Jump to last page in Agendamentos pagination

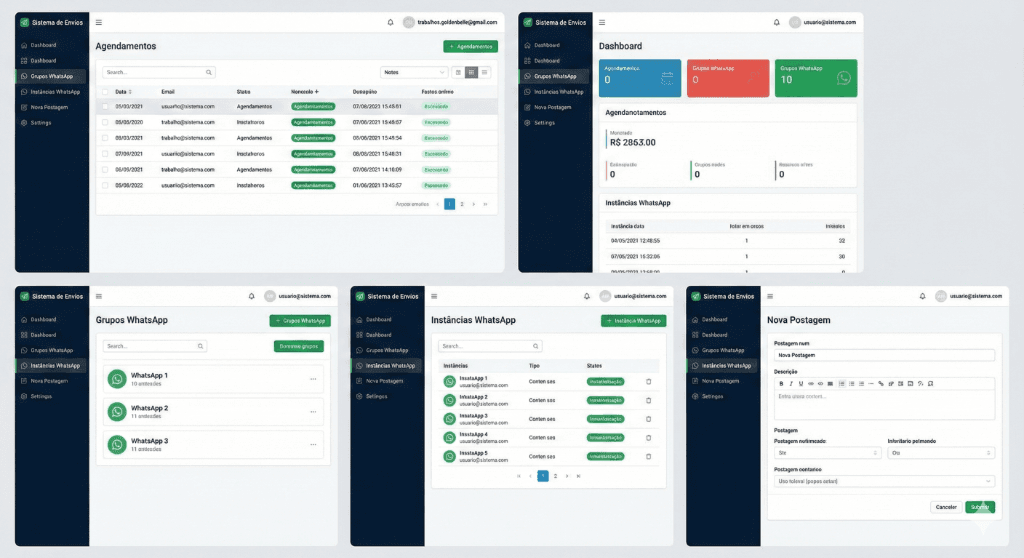485,205
